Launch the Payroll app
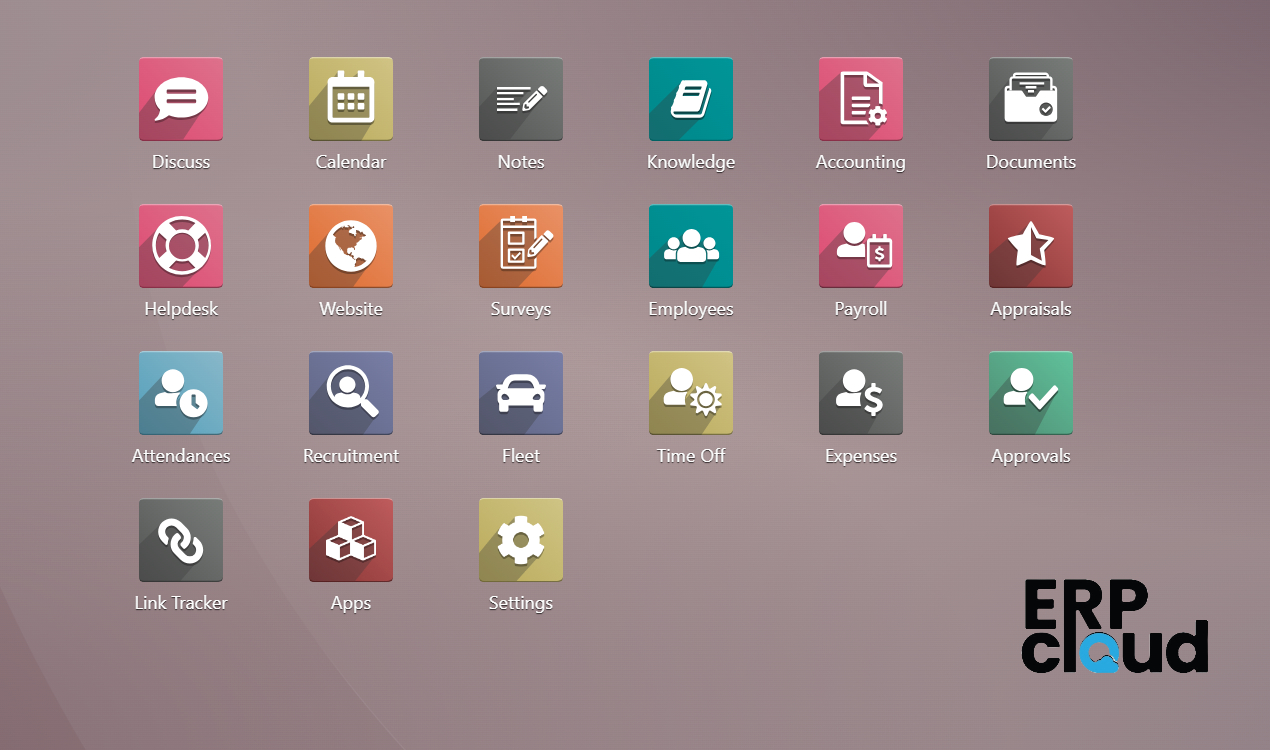Screen dimensions: 1270x750 tap(861, 246)
